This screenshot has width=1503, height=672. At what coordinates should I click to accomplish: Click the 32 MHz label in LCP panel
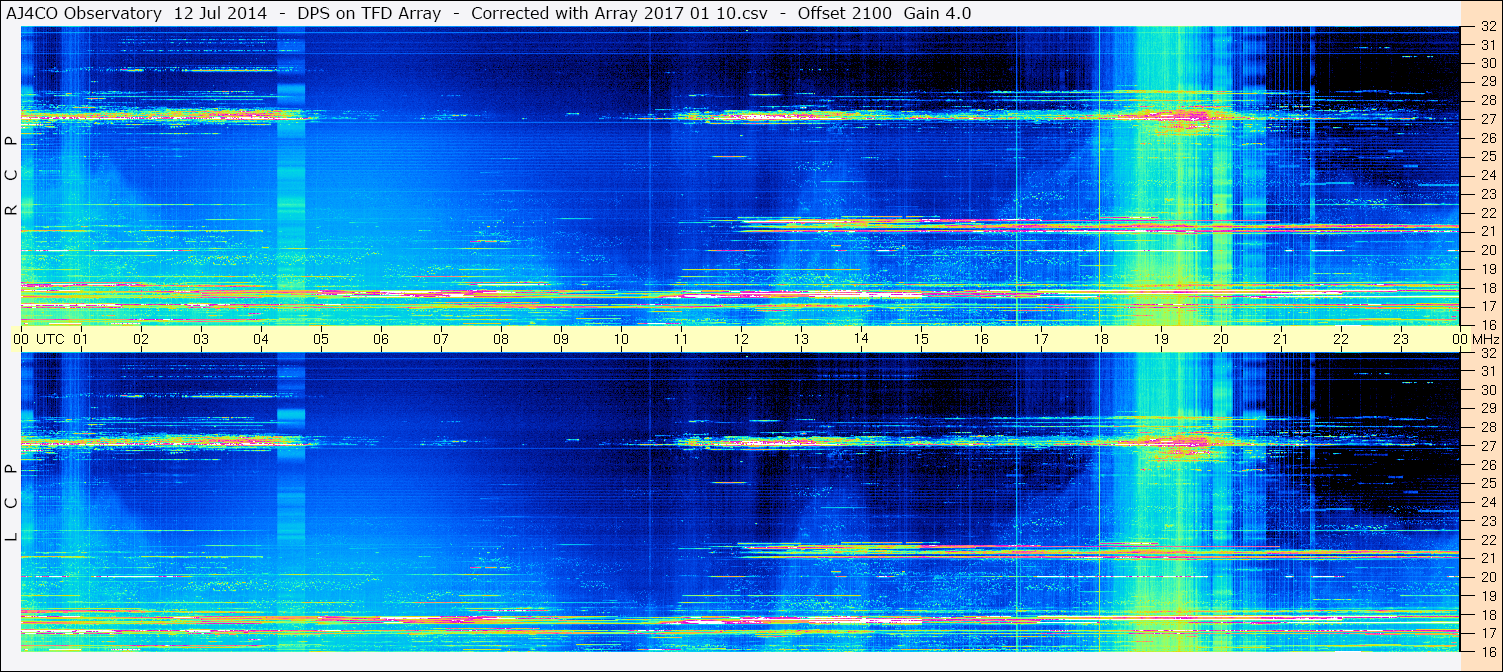1488,353
